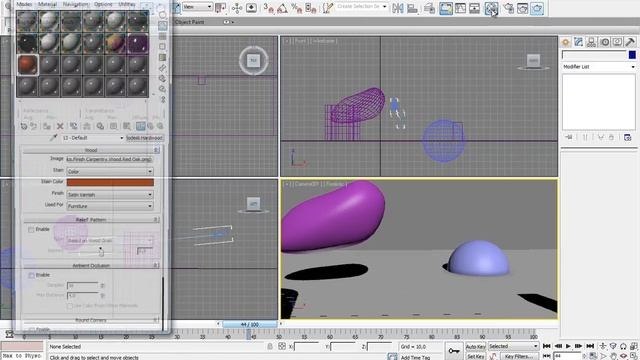The height and width of the screenshot is (360, 640).
Task: Toggle the Spinner Snap icon
Action: coord(311,8)
